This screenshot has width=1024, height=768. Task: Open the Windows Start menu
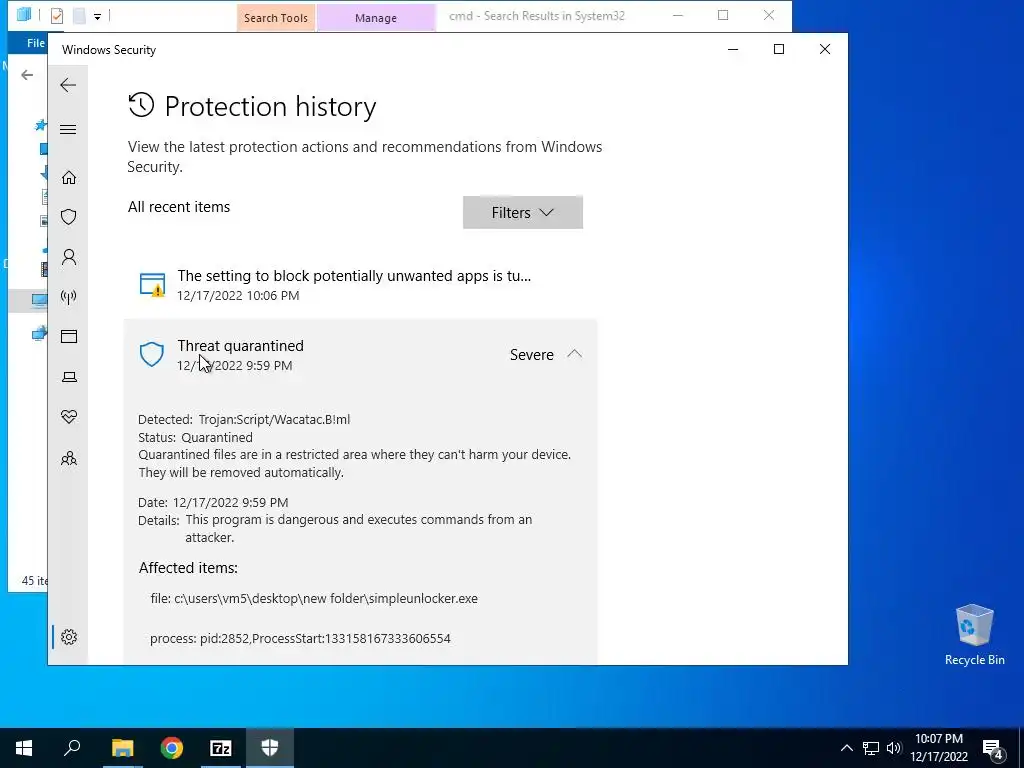pyautogui.click(x=24, y=748)
